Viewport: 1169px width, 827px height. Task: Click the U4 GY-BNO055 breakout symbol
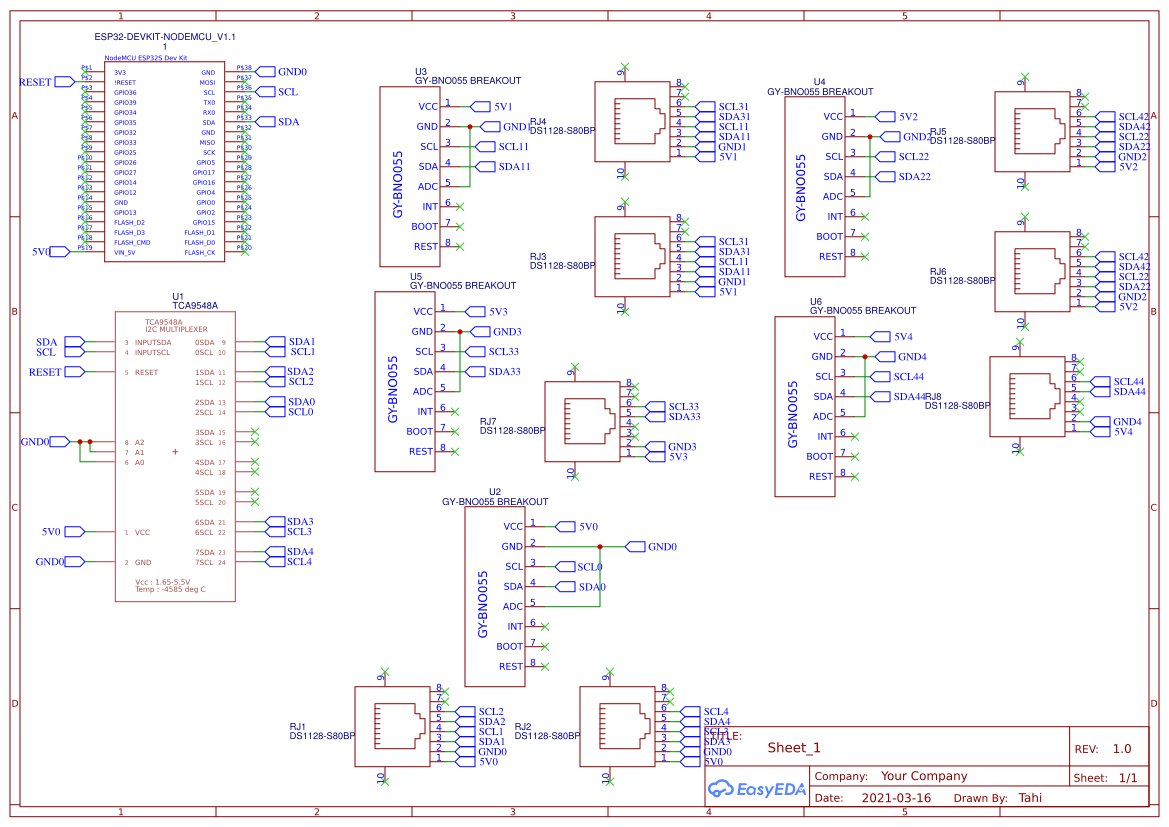(815, 185)
